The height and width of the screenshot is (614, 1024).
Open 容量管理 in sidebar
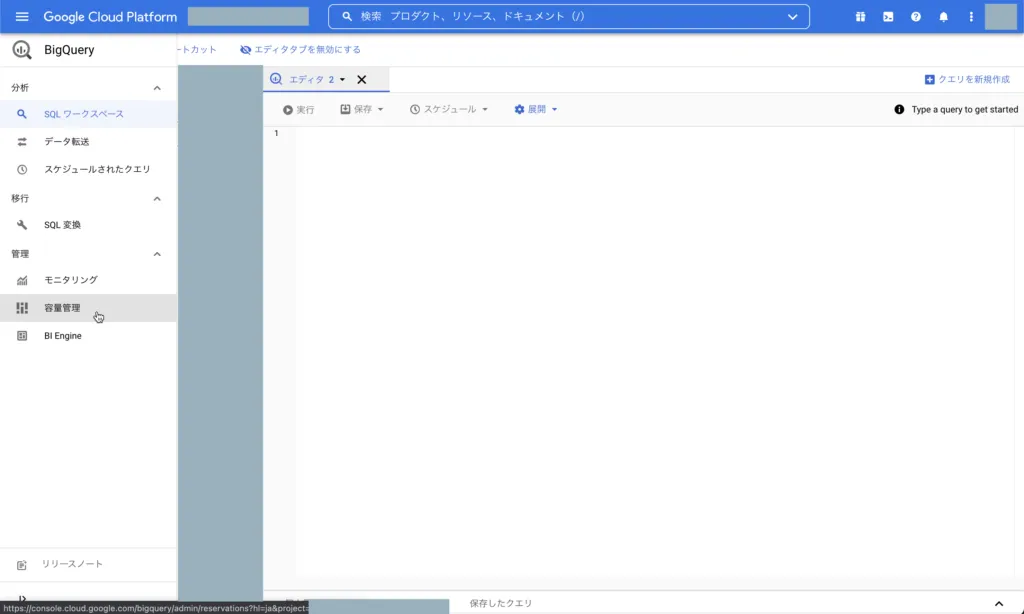(88, 308)
